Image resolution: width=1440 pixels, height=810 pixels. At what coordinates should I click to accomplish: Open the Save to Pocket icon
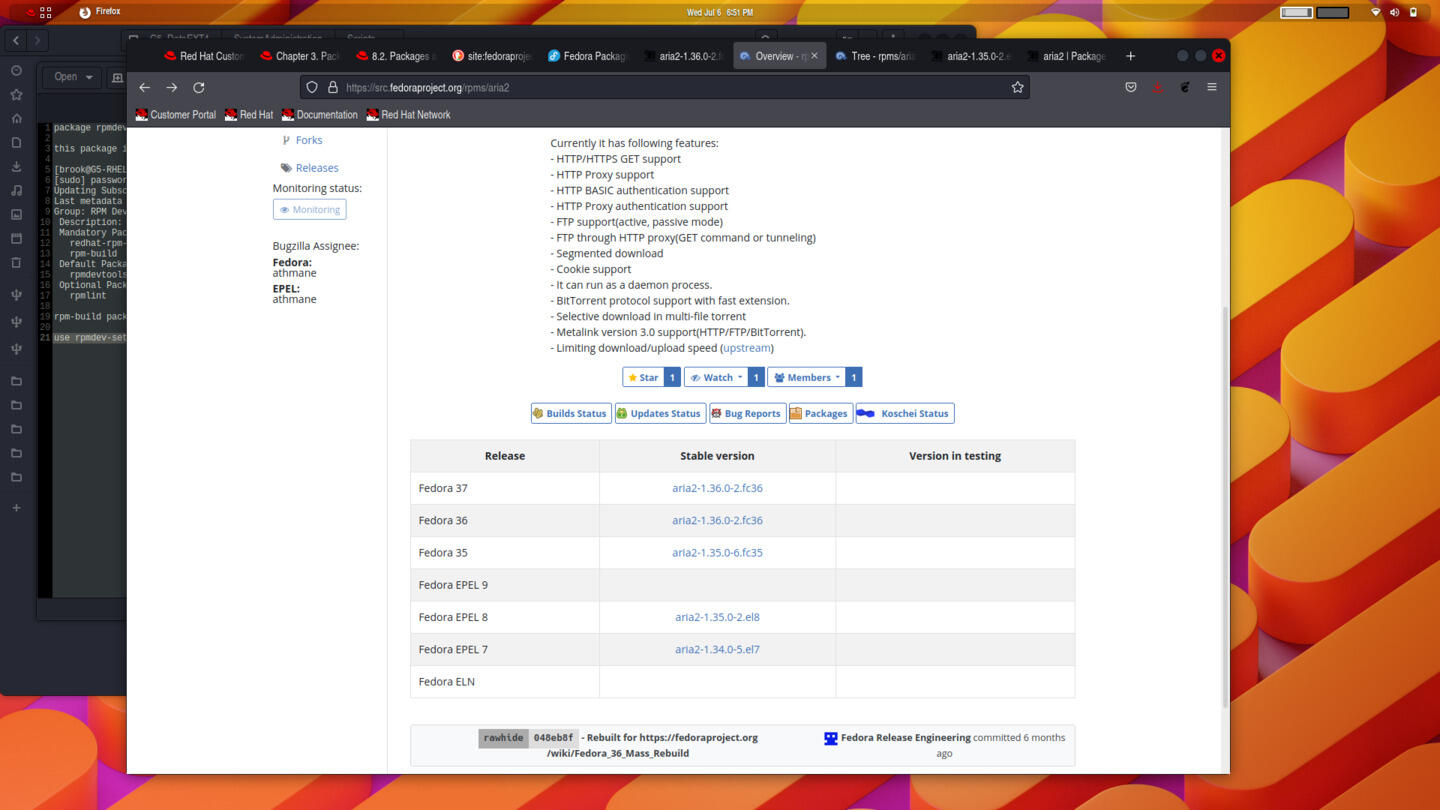[1131, 87]
